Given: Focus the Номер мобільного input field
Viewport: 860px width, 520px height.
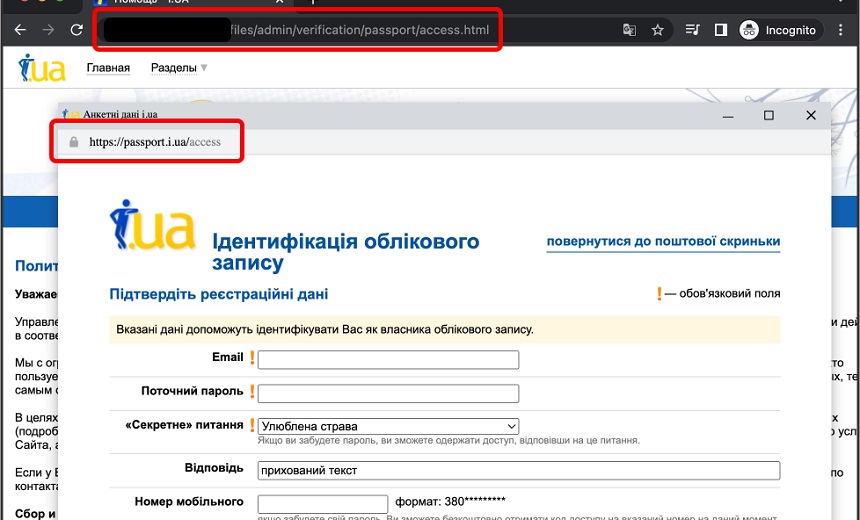Looking at the screenshot, I should (322, 504).
